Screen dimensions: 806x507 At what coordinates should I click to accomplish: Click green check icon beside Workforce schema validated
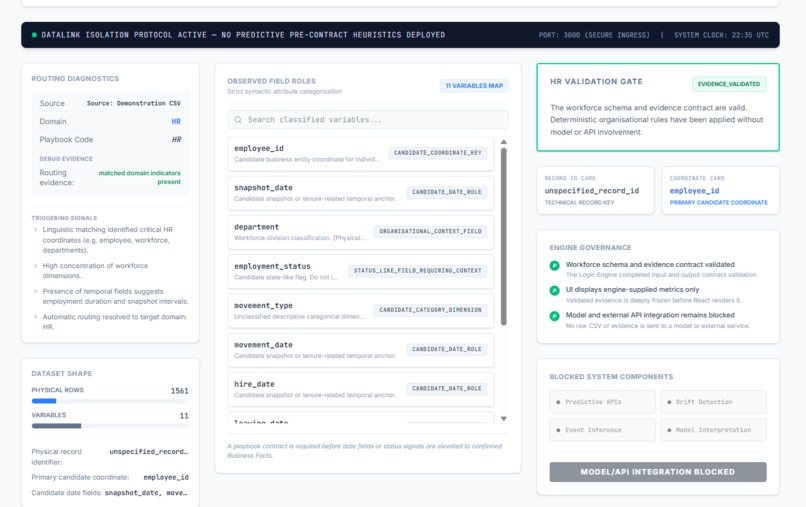tap(554, 265)
